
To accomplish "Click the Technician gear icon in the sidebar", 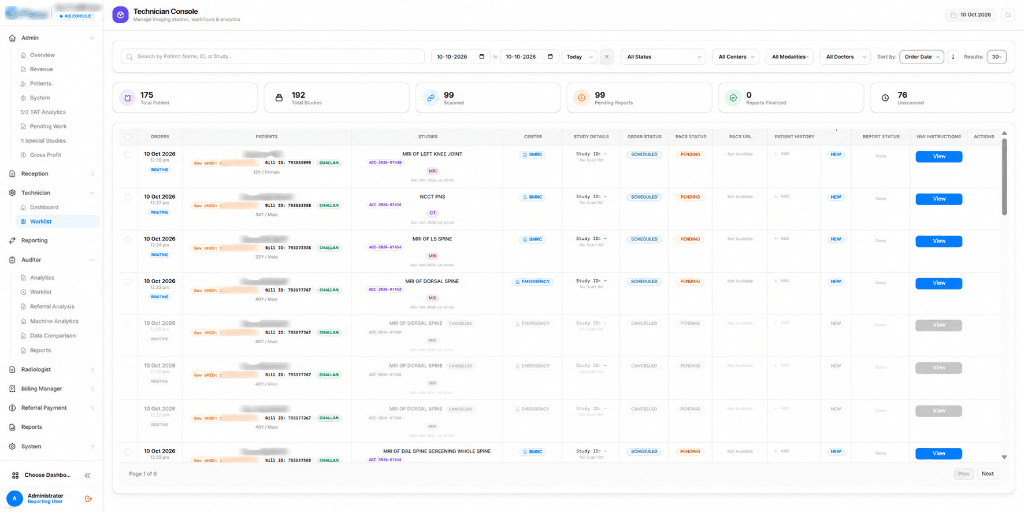I will coord(12,193).
